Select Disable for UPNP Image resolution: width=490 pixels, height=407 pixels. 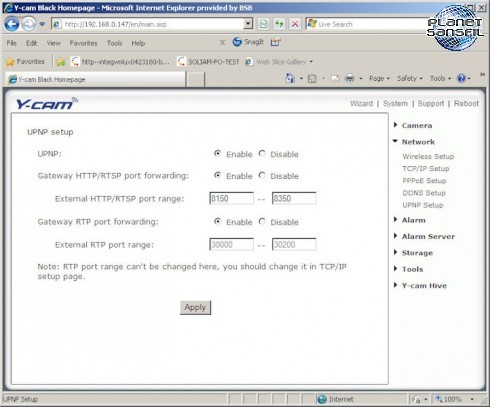point(262,154)
